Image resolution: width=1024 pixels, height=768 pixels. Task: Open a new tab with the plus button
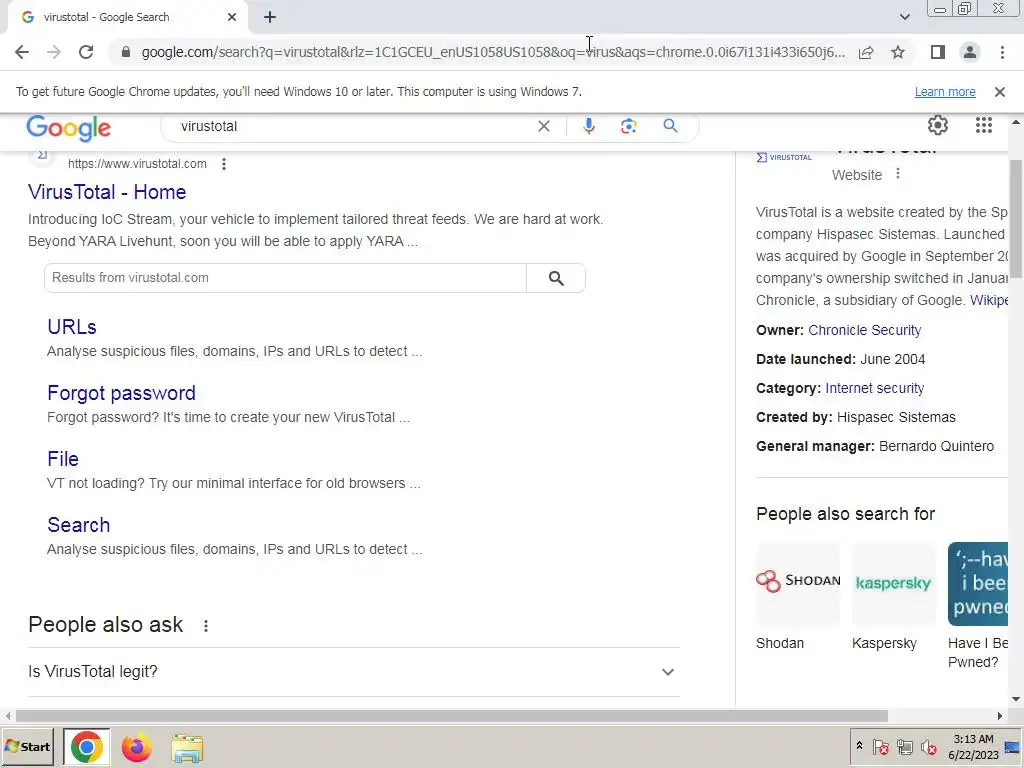click(270, 17)
